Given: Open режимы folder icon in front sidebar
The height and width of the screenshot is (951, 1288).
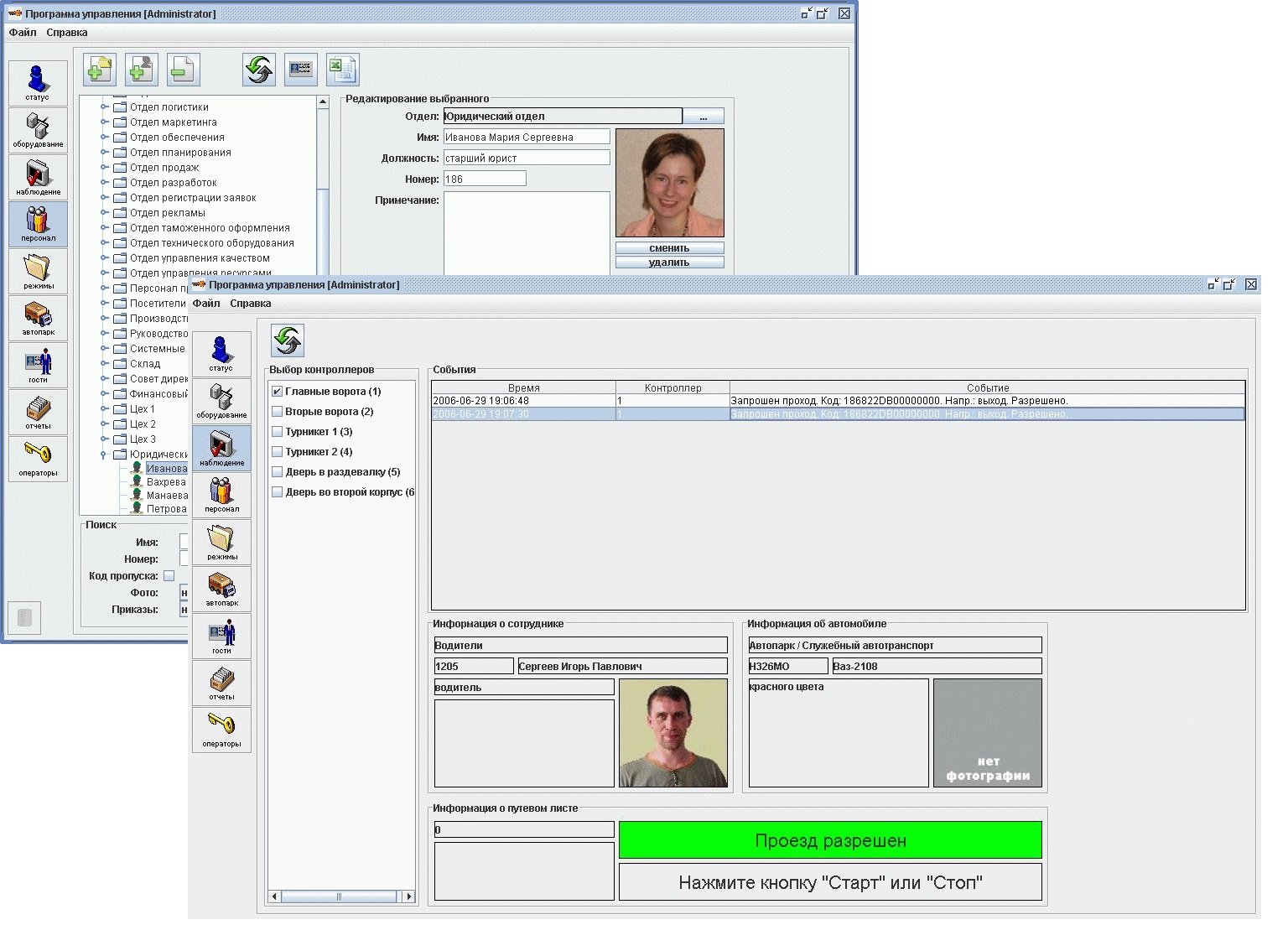Looking at the screenshot, I should (221, 541).
